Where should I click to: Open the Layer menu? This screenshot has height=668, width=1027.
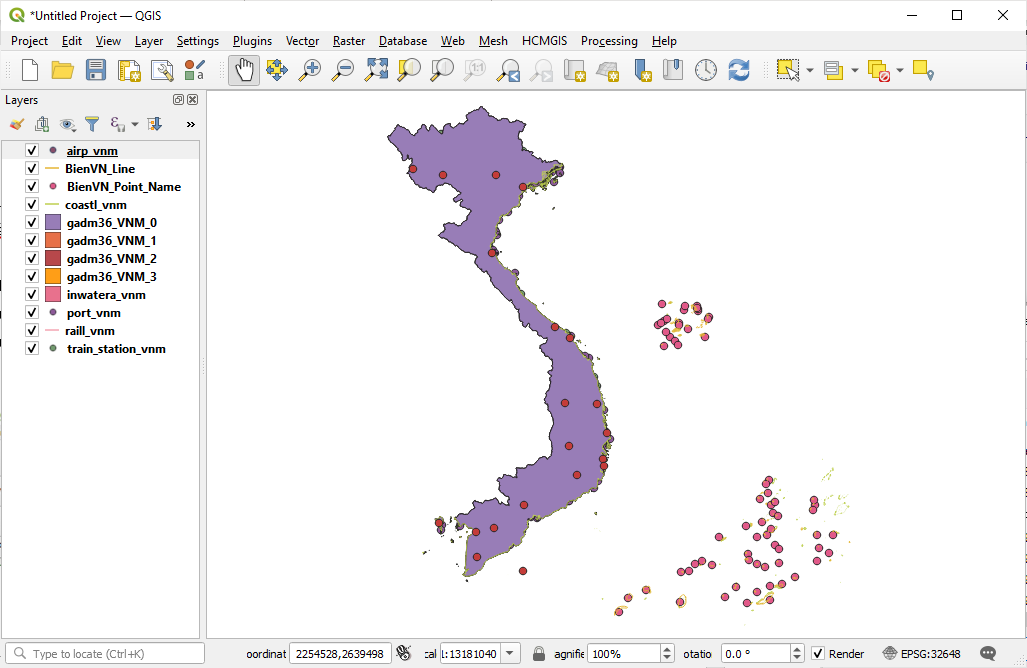point(149,41)
